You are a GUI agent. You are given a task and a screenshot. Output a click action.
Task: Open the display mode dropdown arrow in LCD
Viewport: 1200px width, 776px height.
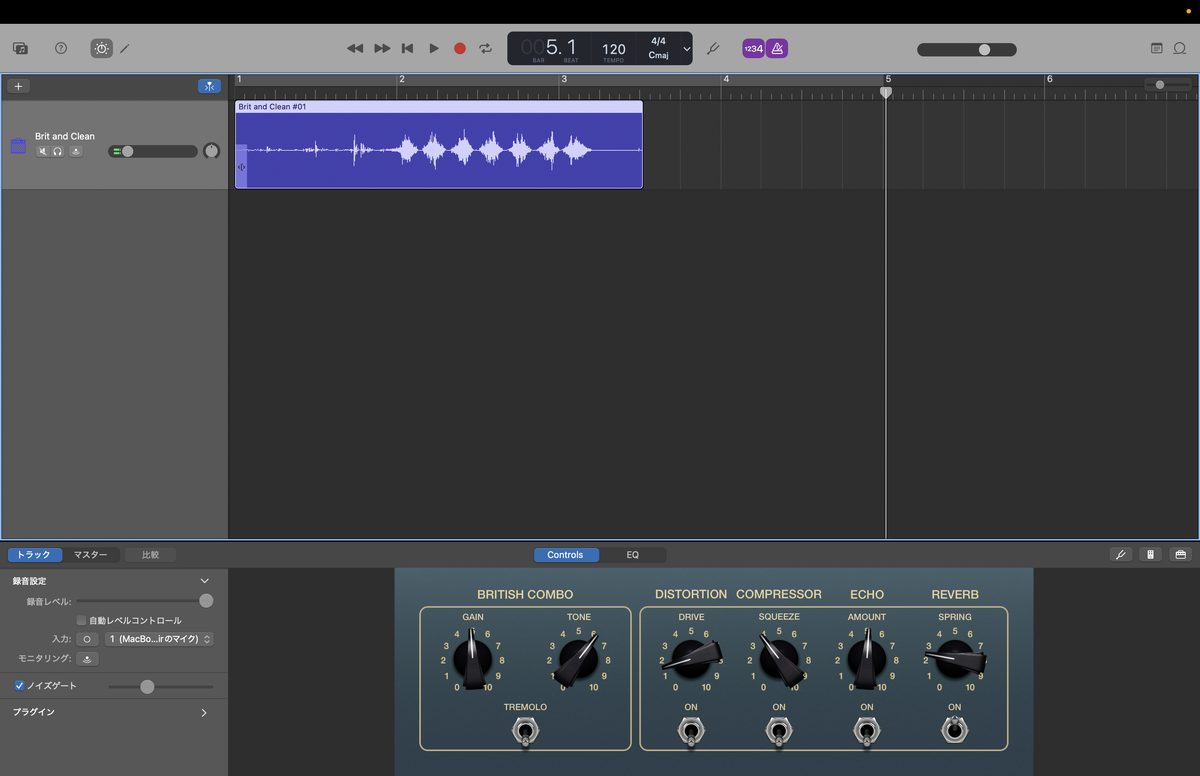686,48
